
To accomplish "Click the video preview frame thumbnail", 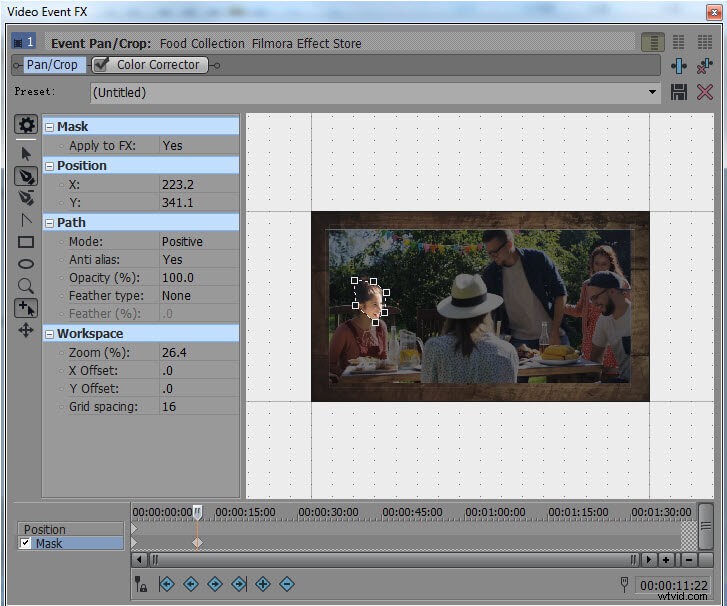I will [x=480, y=306].
